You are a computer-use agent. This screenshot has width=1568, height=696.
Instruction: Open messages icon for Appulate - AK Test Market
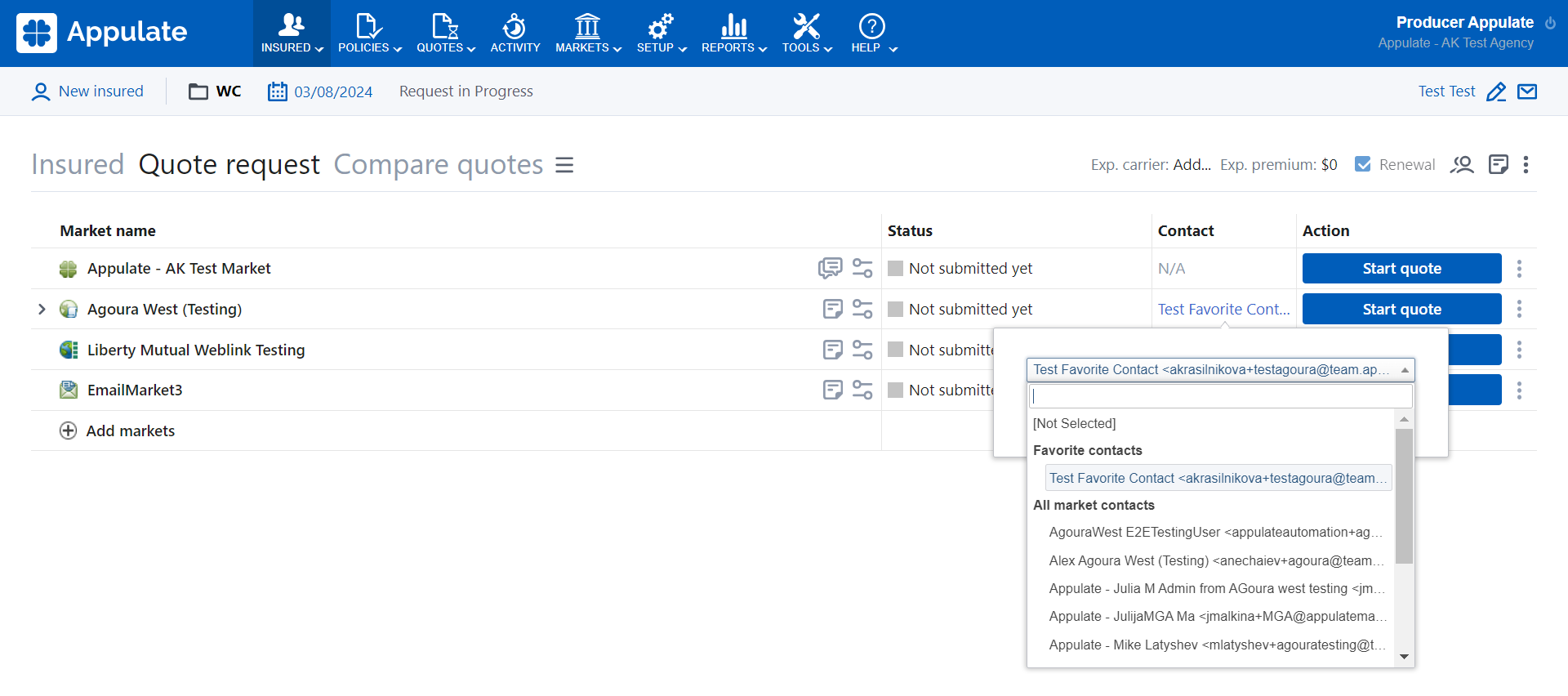pyautogui.click(x=830, y=268)
